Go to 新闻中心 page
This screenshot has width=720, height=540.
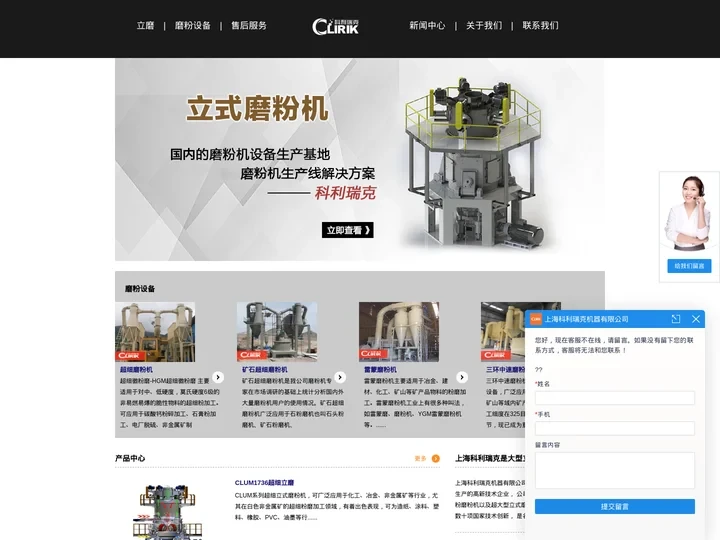click(x=427, y=26)
